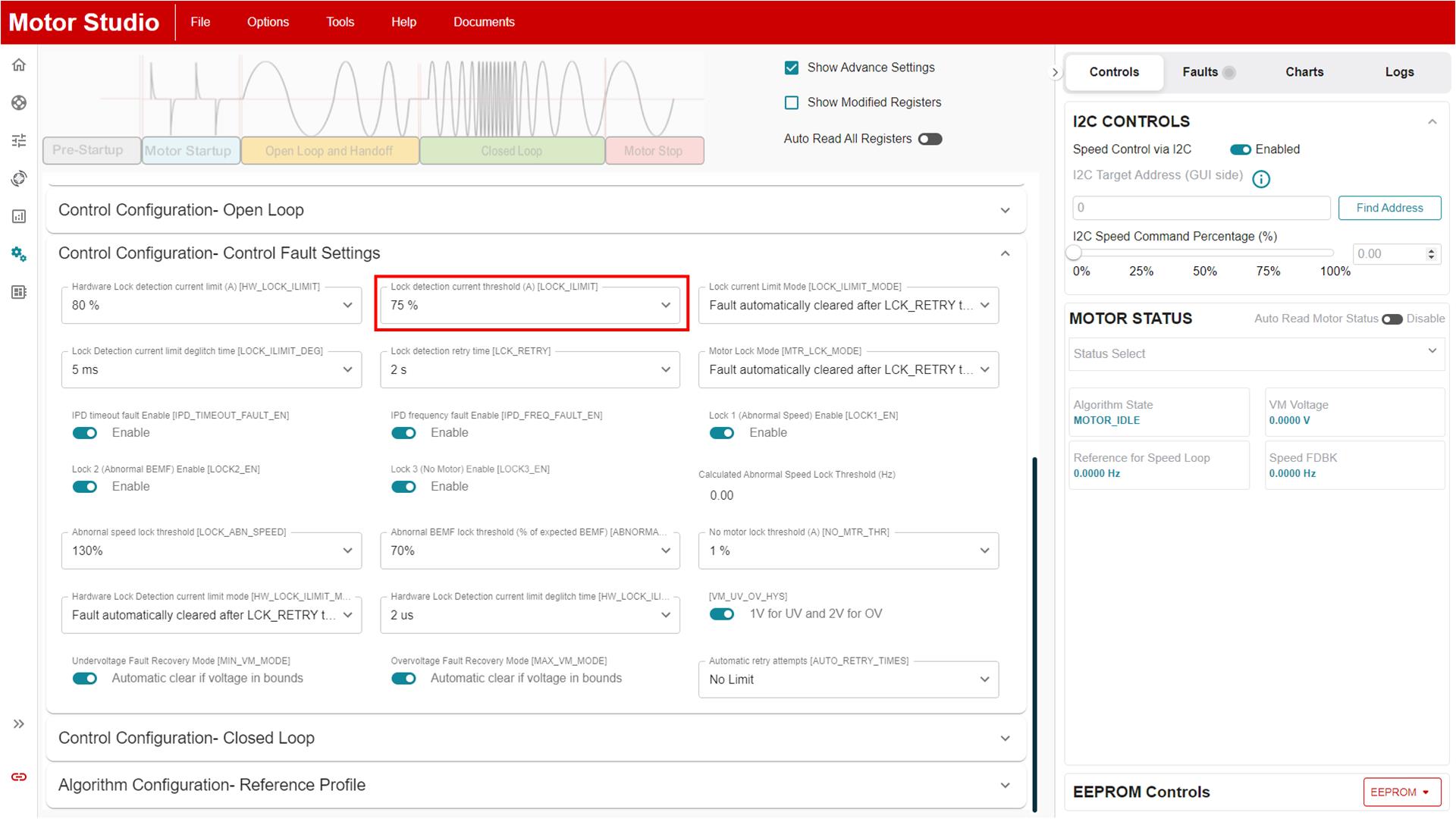The image size is (1456, 819).
Task: Click the EEPROM dropdown button
Action: tap(1401, 792)
